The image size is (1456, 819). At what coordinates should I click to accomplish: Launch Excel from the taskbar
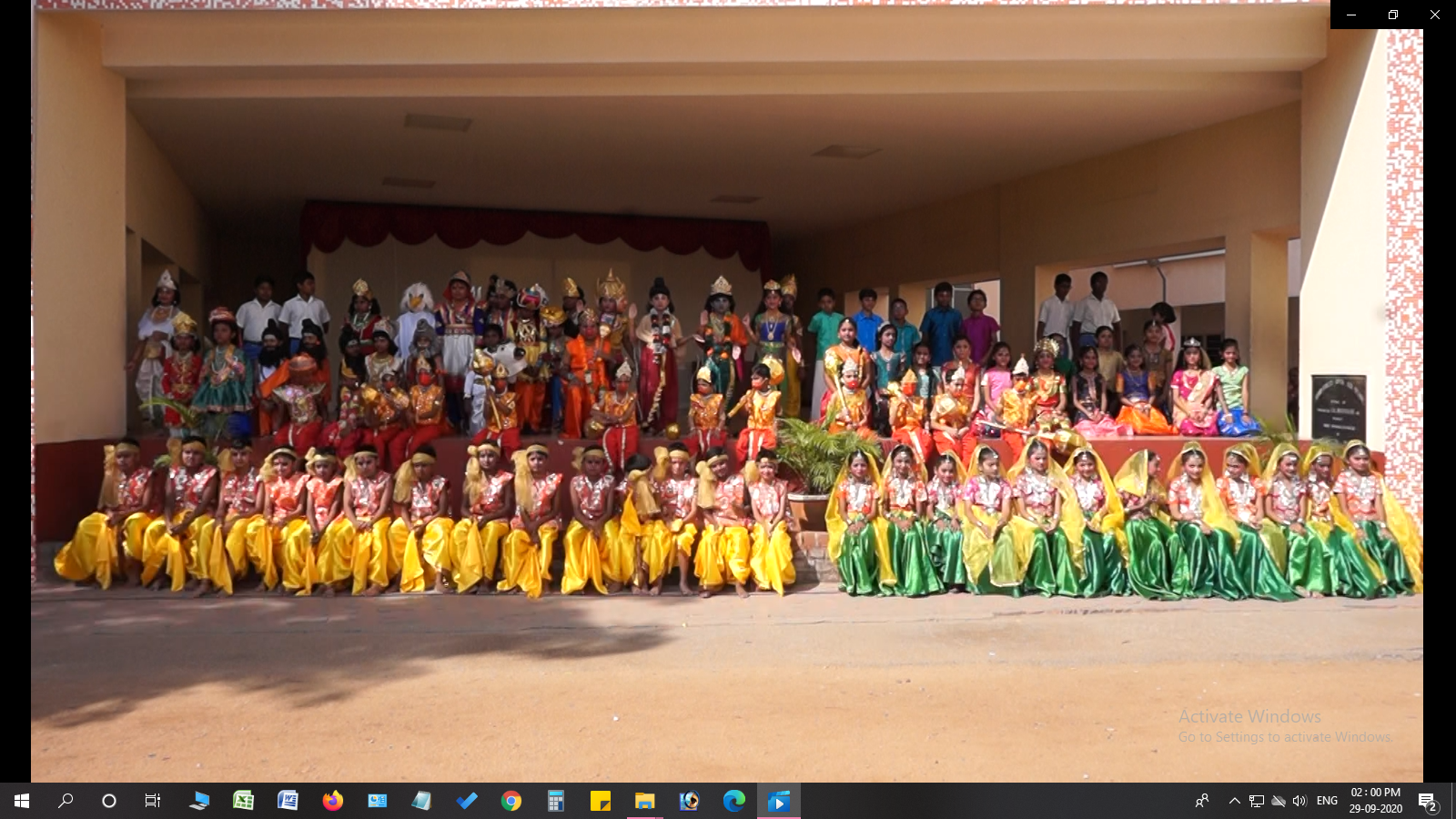243,801
